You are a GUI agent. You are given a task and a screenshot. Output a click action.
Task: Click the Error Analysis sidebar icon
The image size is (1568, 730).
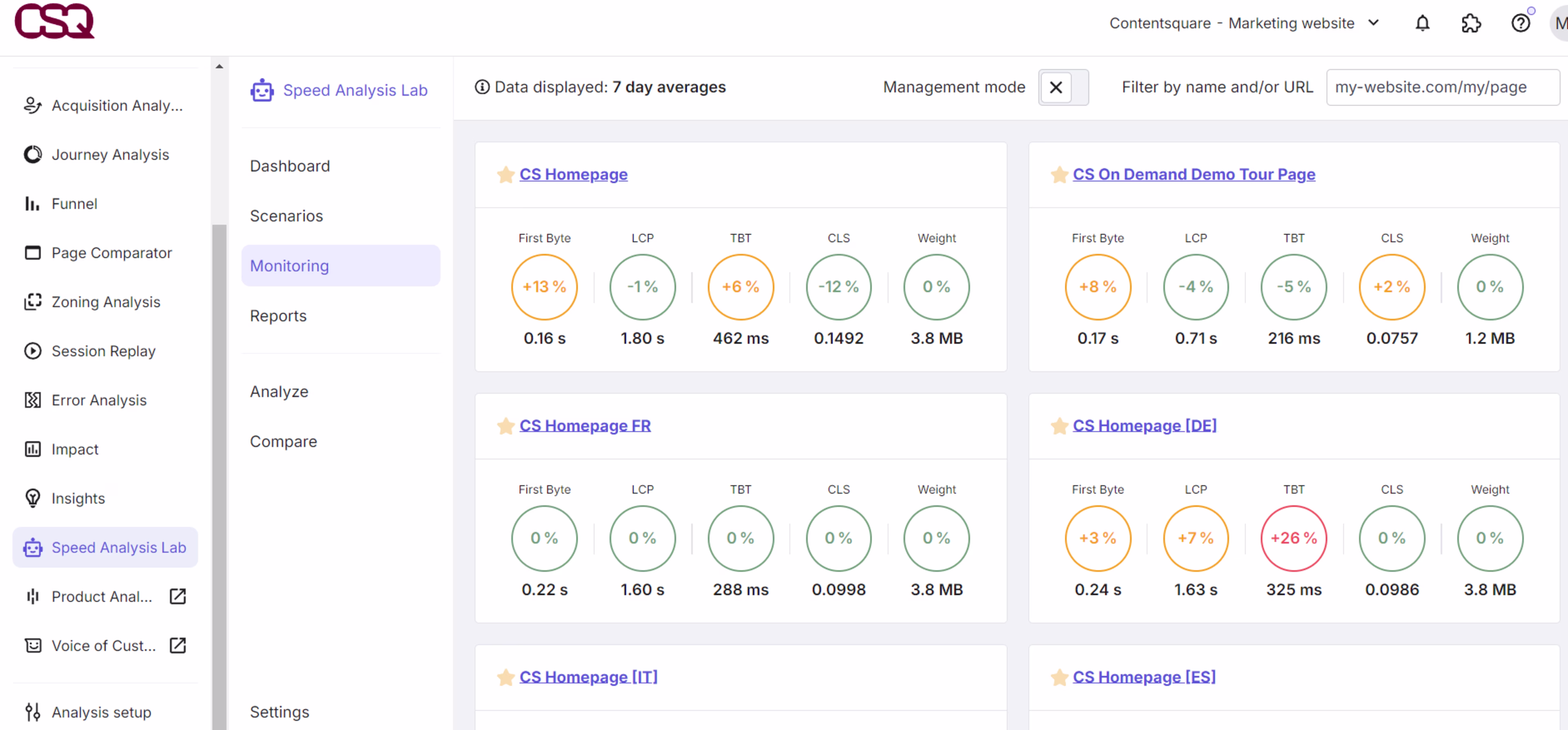(32, 400)
